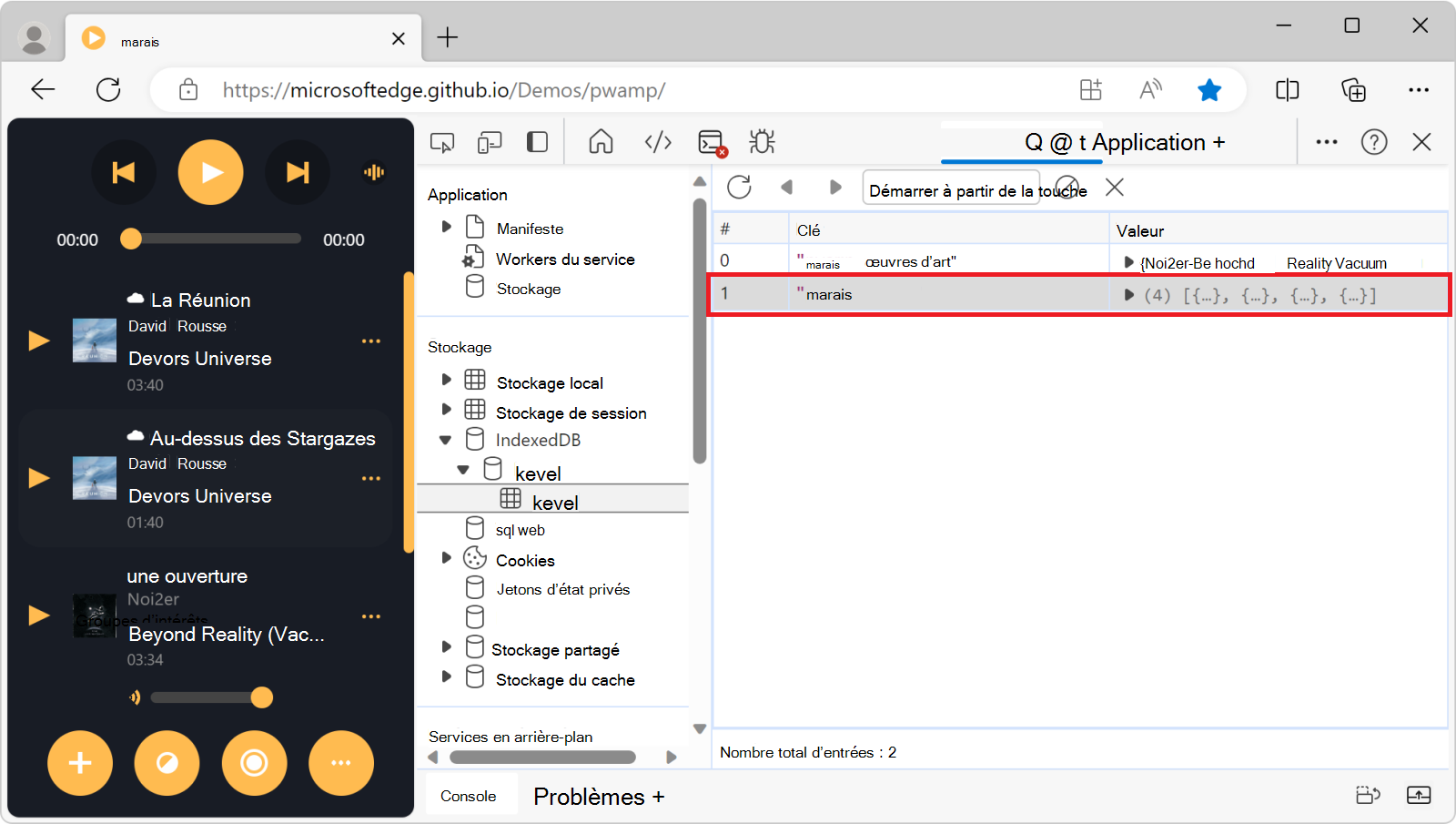Close the DevTools panel

click(1422, 142)
